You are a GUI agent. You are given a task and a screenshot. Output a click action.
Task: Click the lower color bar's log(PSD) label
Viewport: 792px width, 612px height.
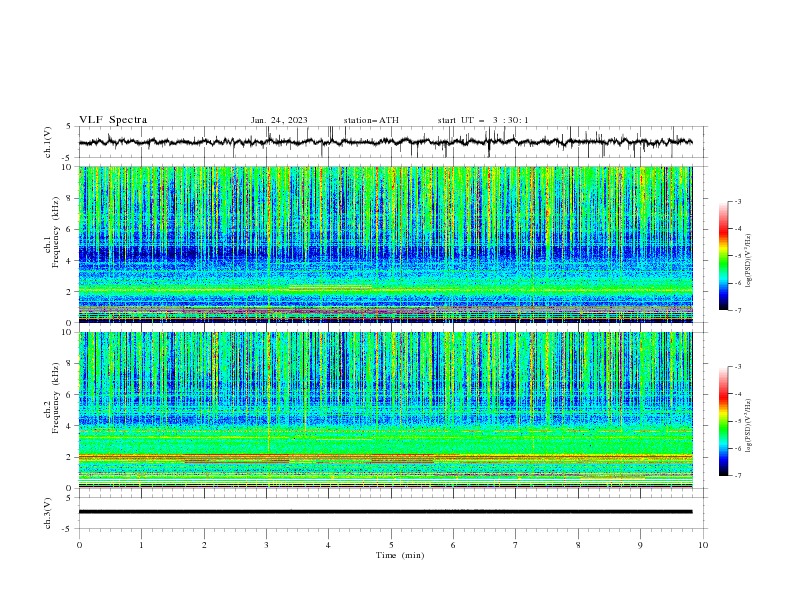[748, 426]
